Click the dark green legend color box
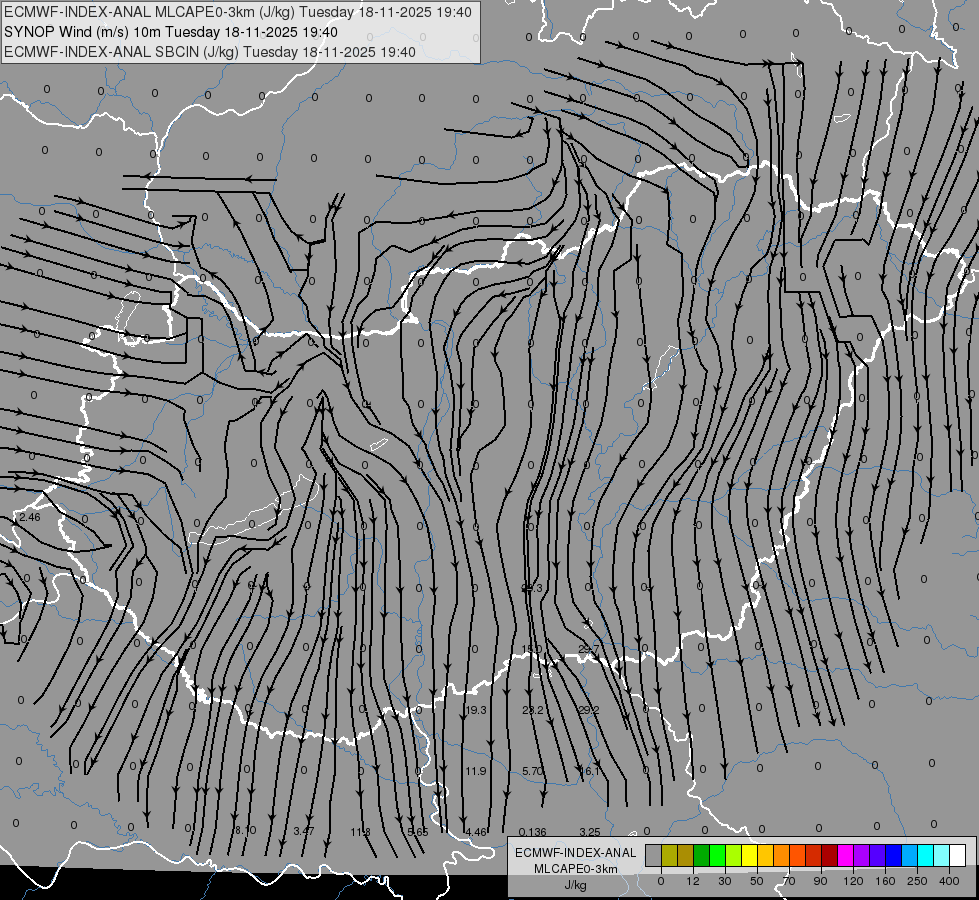This screenshot has height=900, width=979. click(701, 855)
